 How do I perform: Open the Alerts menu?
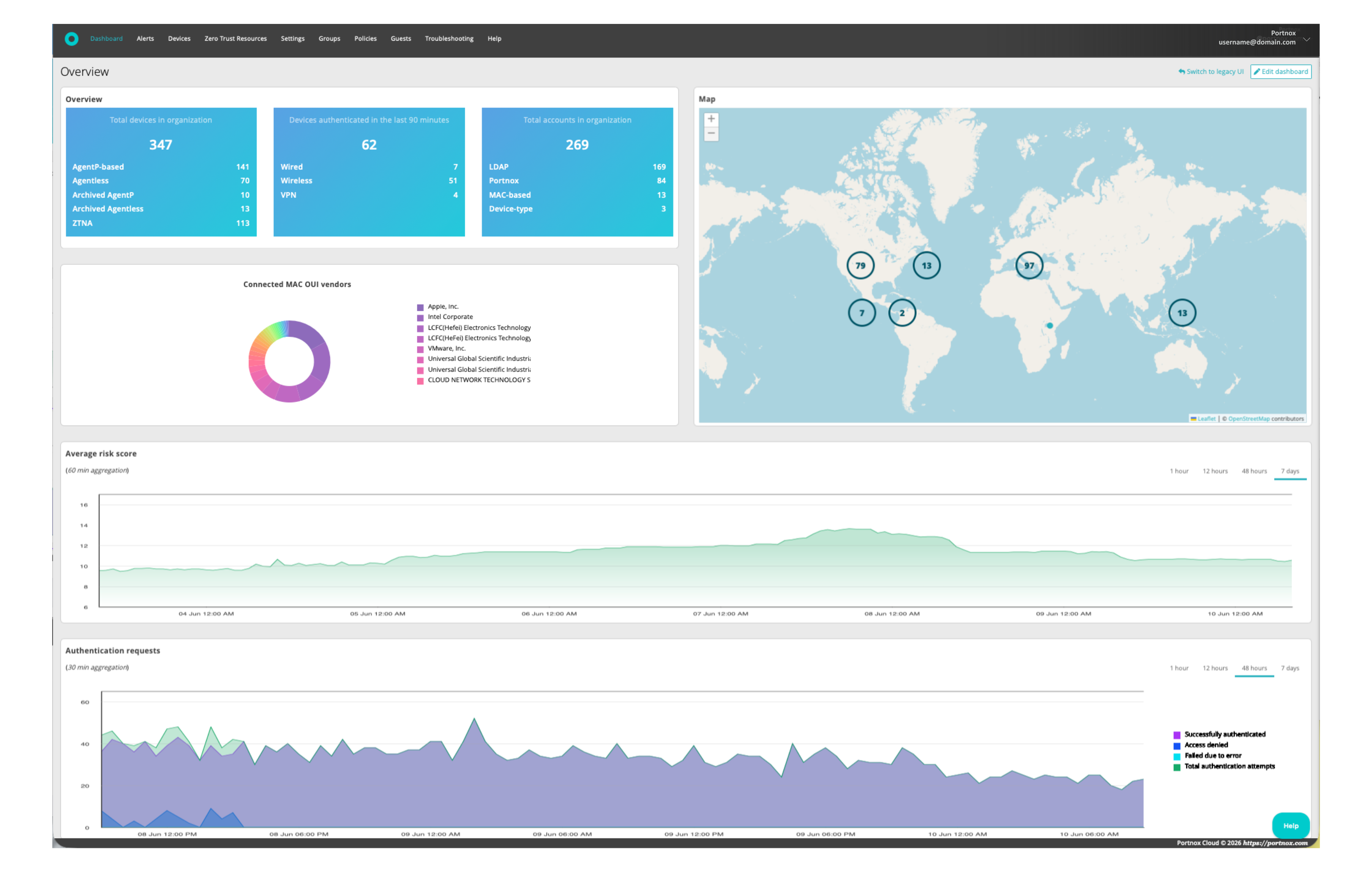145,39
